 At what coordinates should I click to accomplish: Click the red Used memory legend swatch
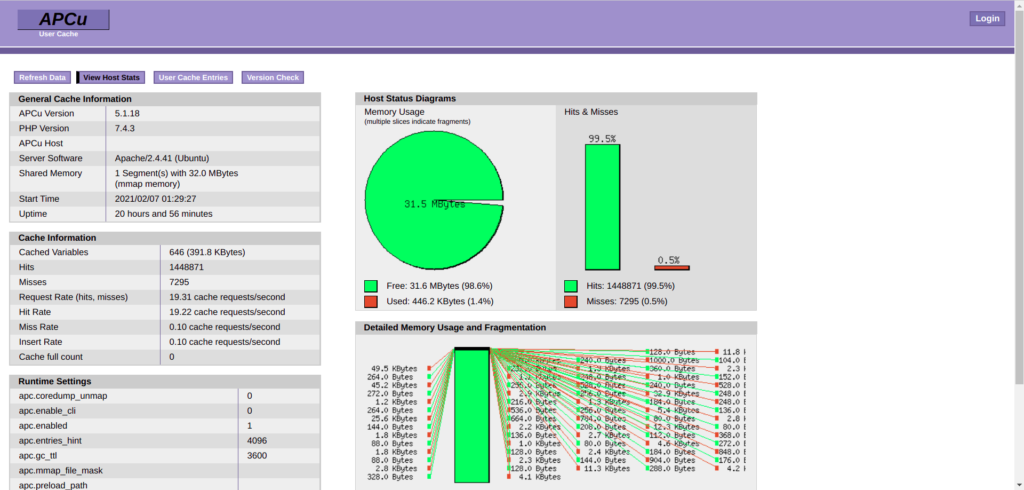tap(371, 301)
